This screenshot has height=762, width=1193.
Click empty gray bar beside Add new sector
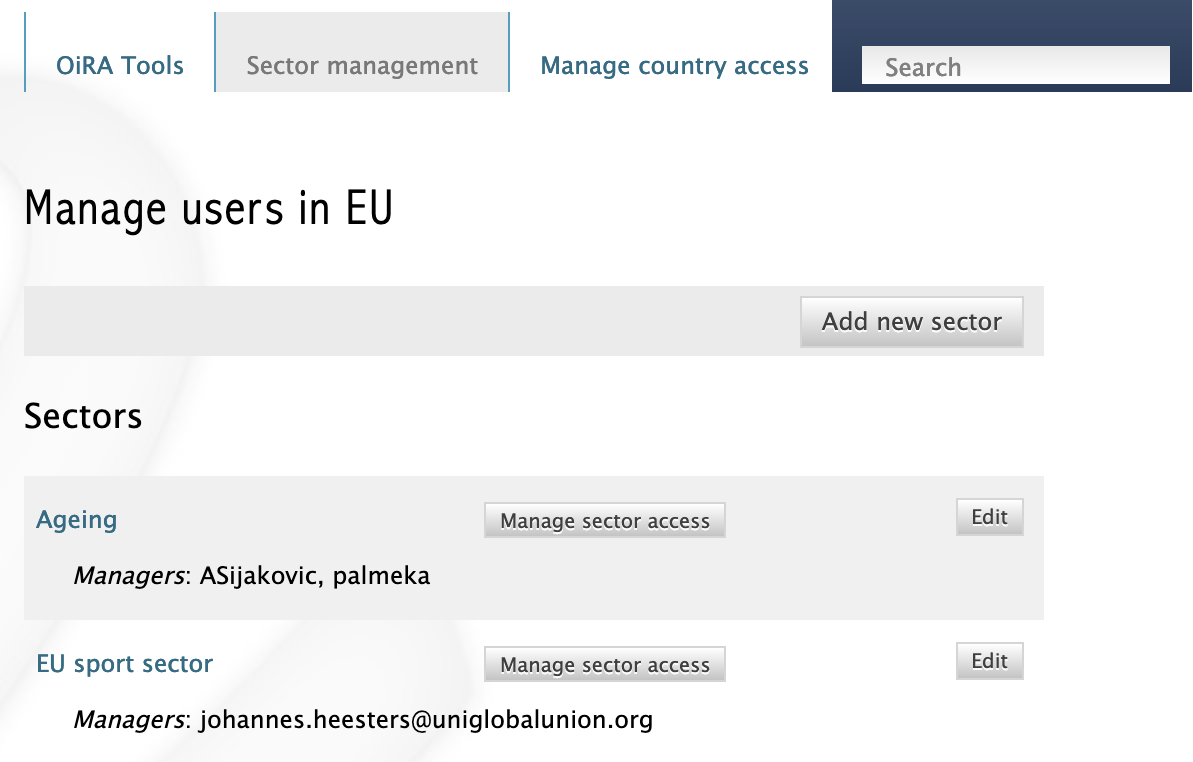[400, 321]
